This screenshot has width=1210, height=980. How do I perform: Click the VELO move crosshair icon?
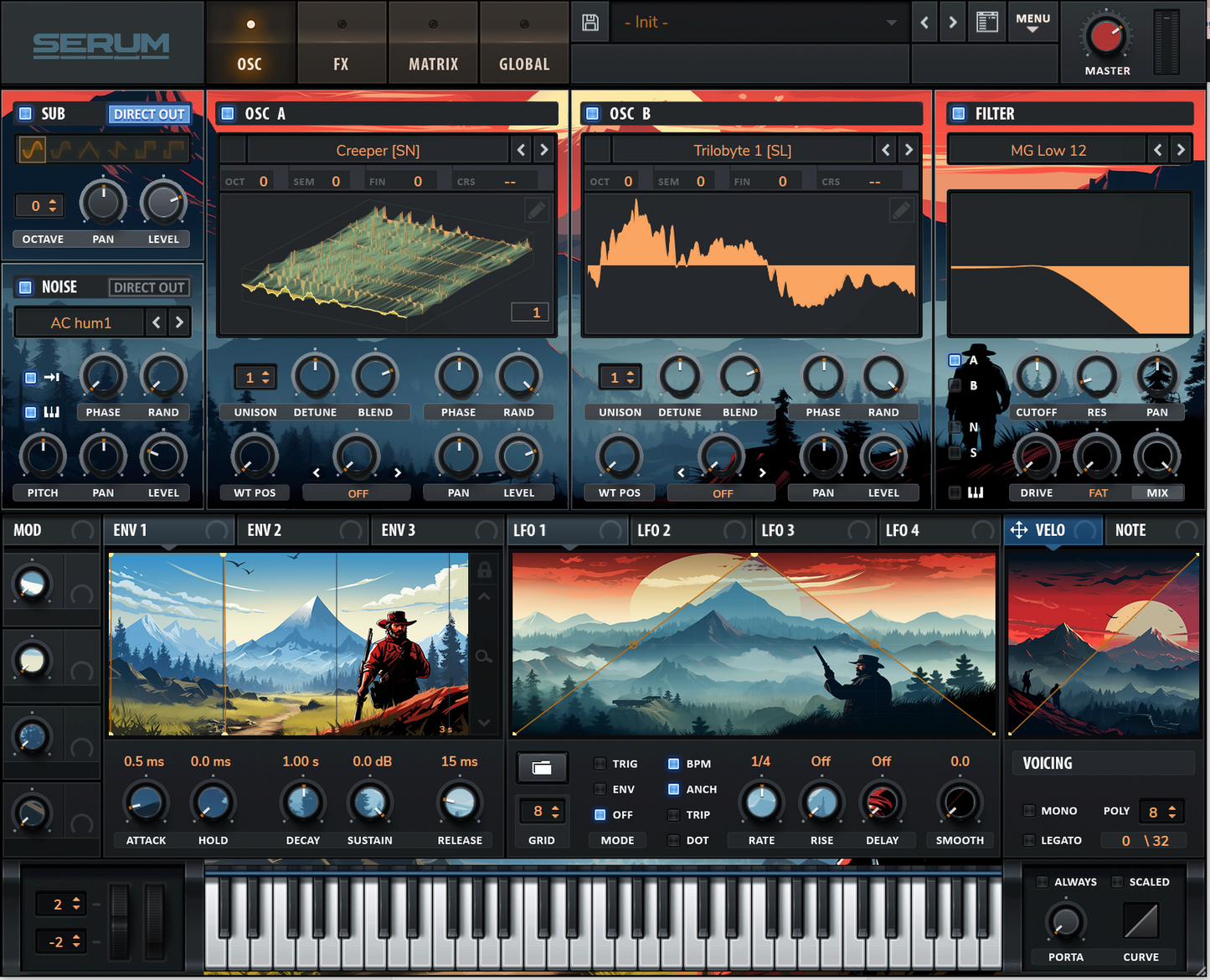(1019, 530)
